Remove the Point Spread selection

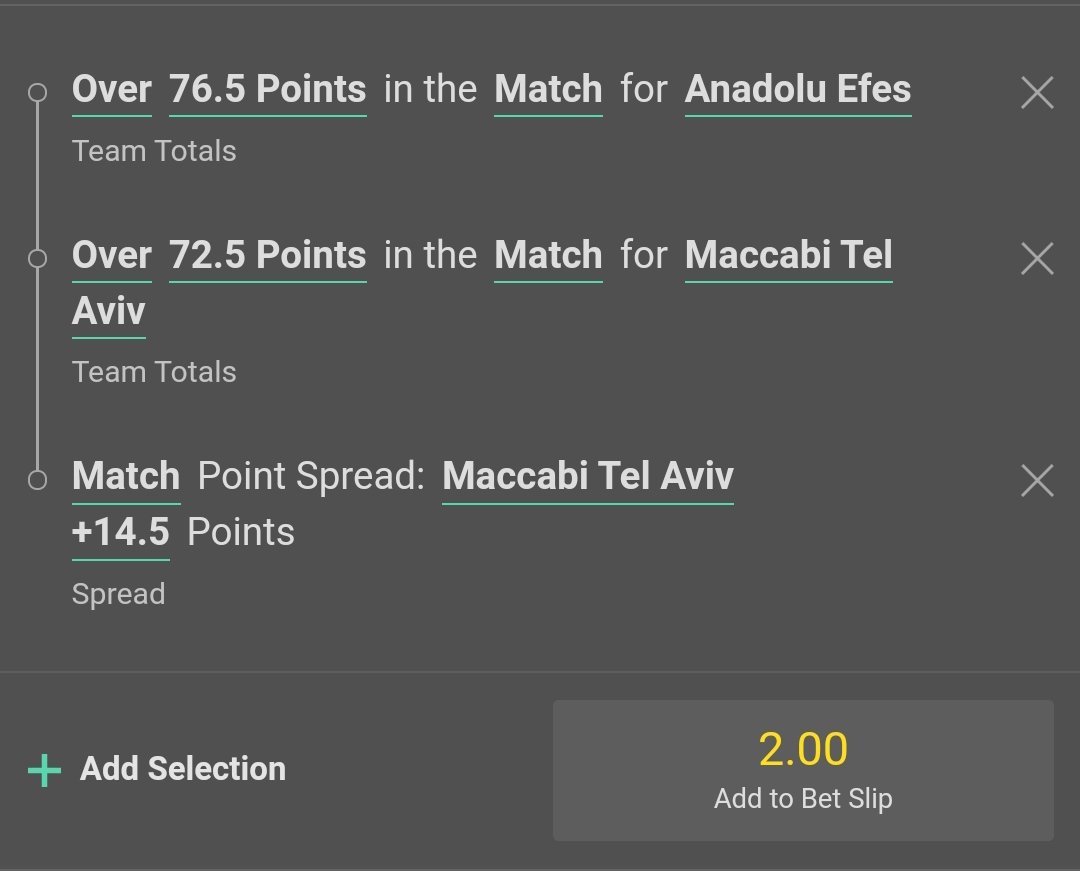tap(1037, 481)
